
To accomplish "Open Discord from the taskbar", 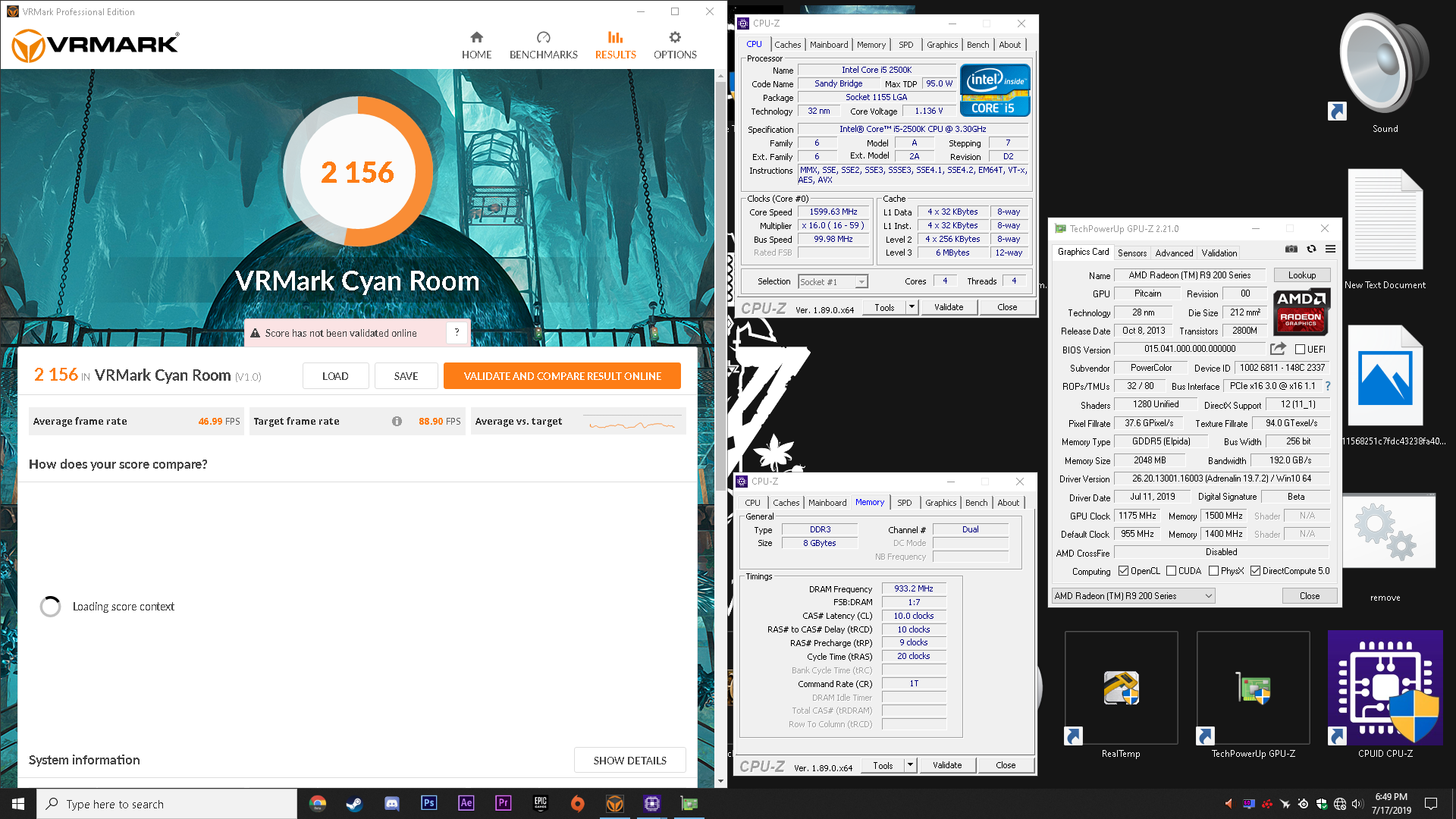I will point(391,804).
